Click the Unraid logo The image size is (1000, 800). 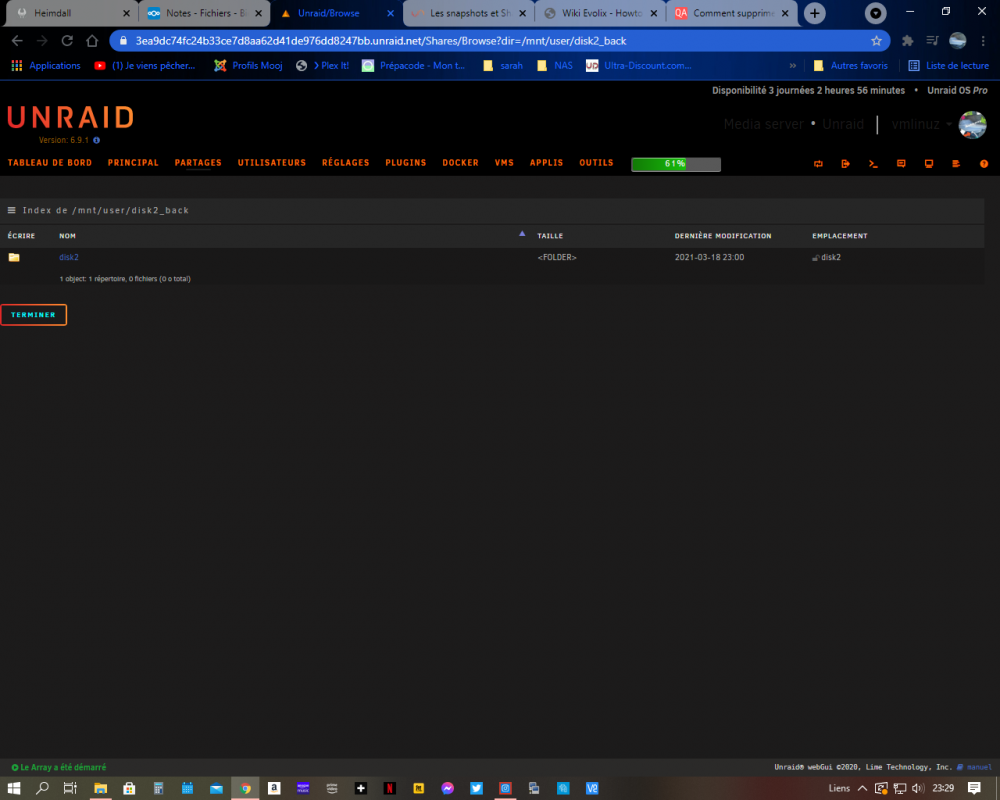tap(70, 117)
